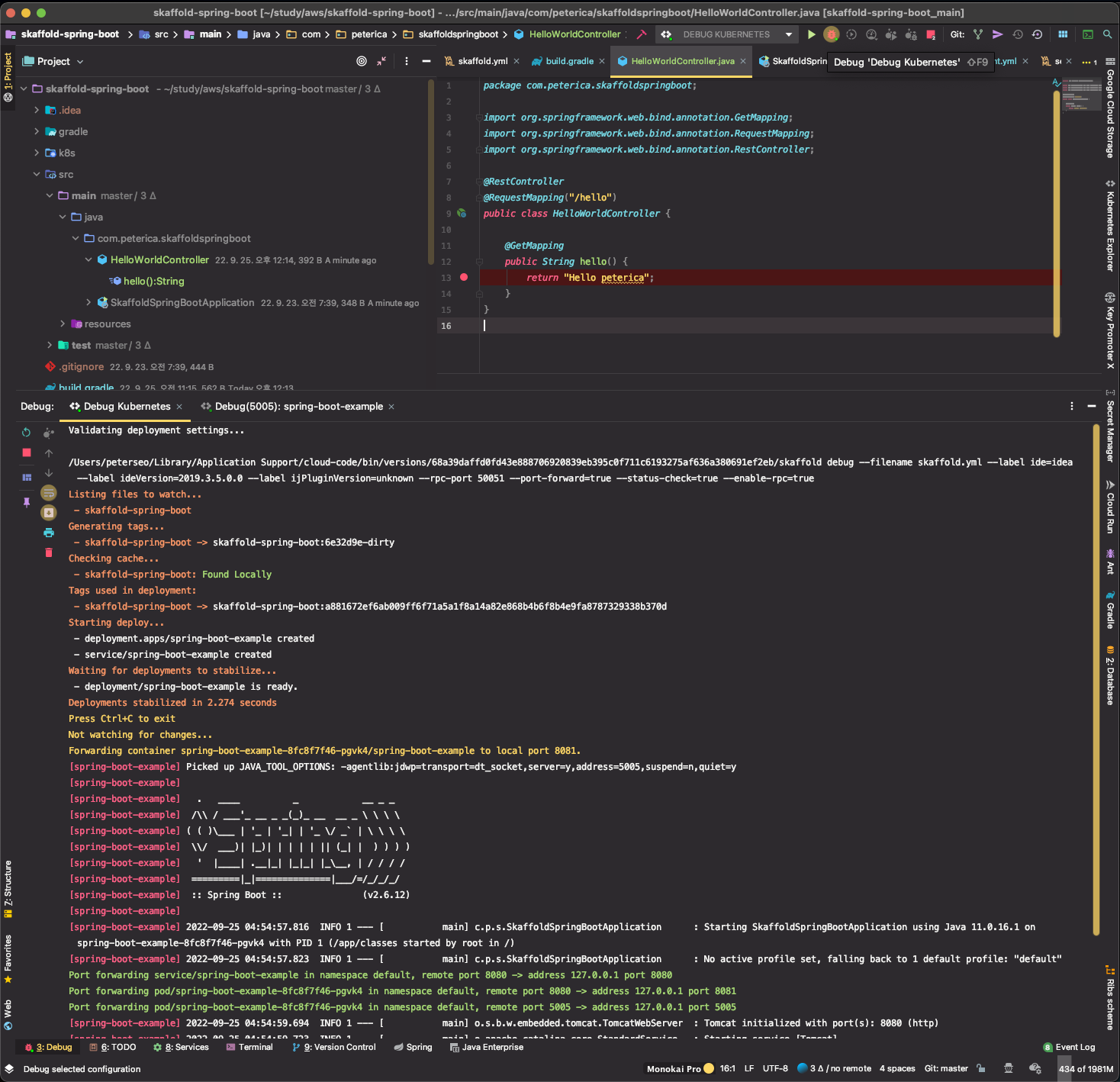The image size is (1120, 1082).
Task: Close the skaffold.yml tab
Action: [x=517, y=61]
